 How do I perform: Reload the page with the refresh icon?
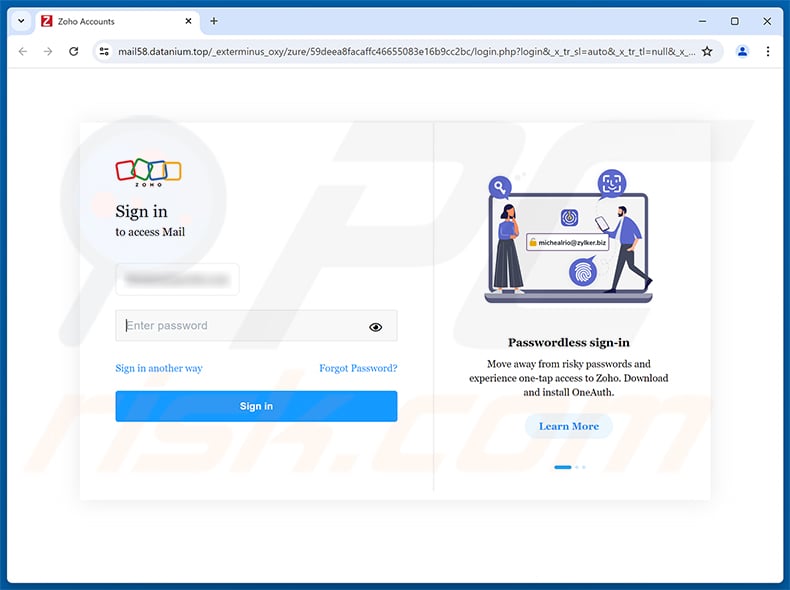(74, 51)
